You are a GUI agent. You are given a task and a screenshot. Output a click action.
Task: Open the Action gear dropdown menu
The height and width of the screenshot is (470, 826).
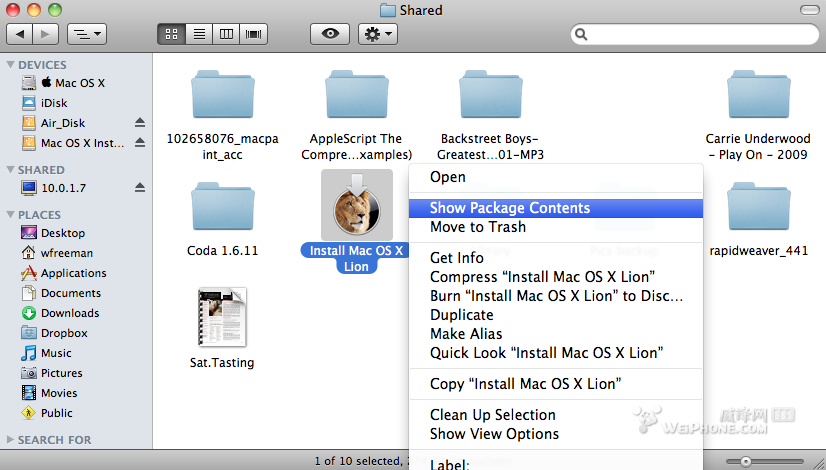click(378, 34)
